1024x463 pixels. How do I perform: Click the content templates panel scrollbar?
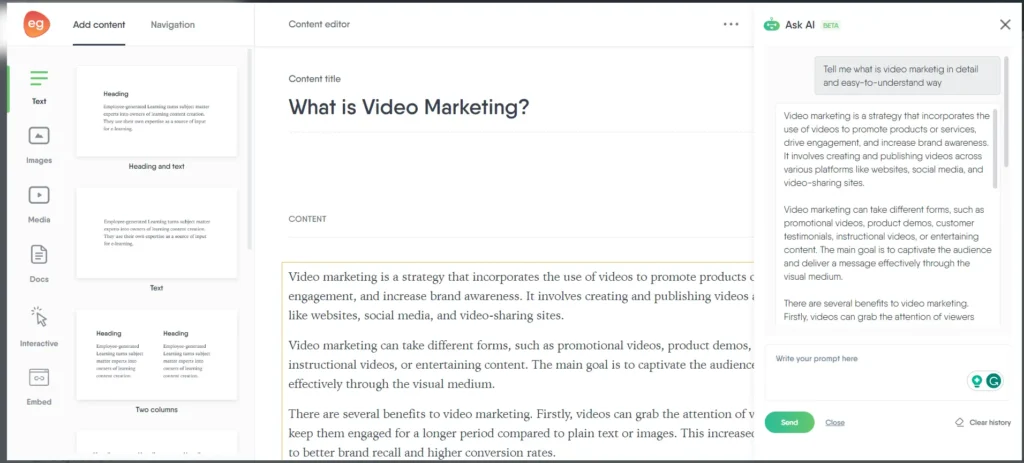(x=249, y=149)
